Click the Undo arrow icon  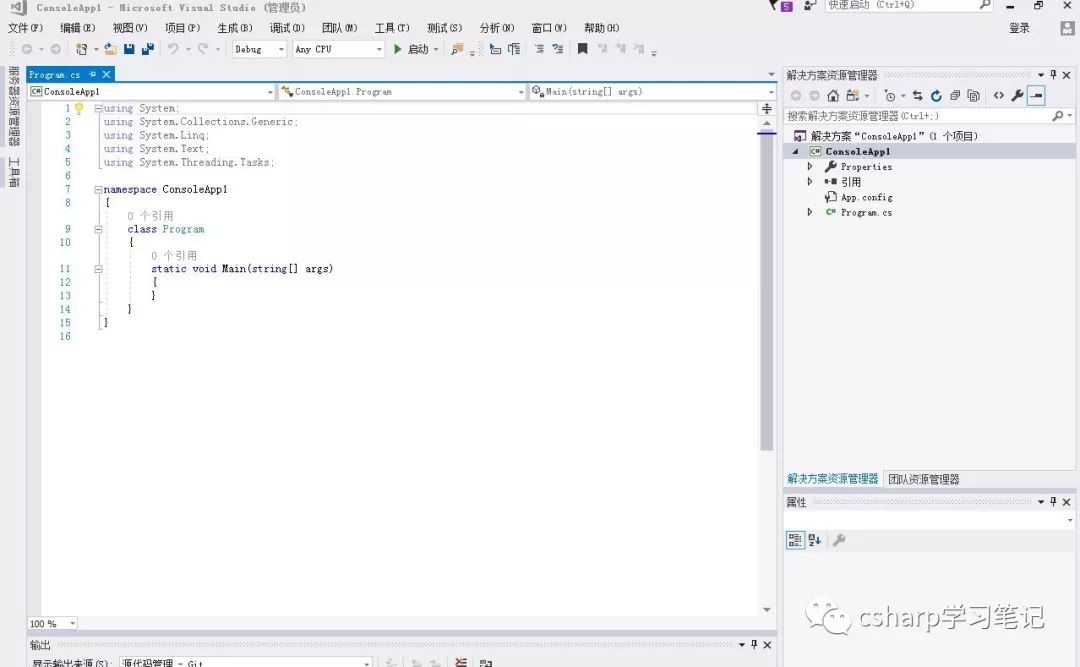[x=174, y=49]
